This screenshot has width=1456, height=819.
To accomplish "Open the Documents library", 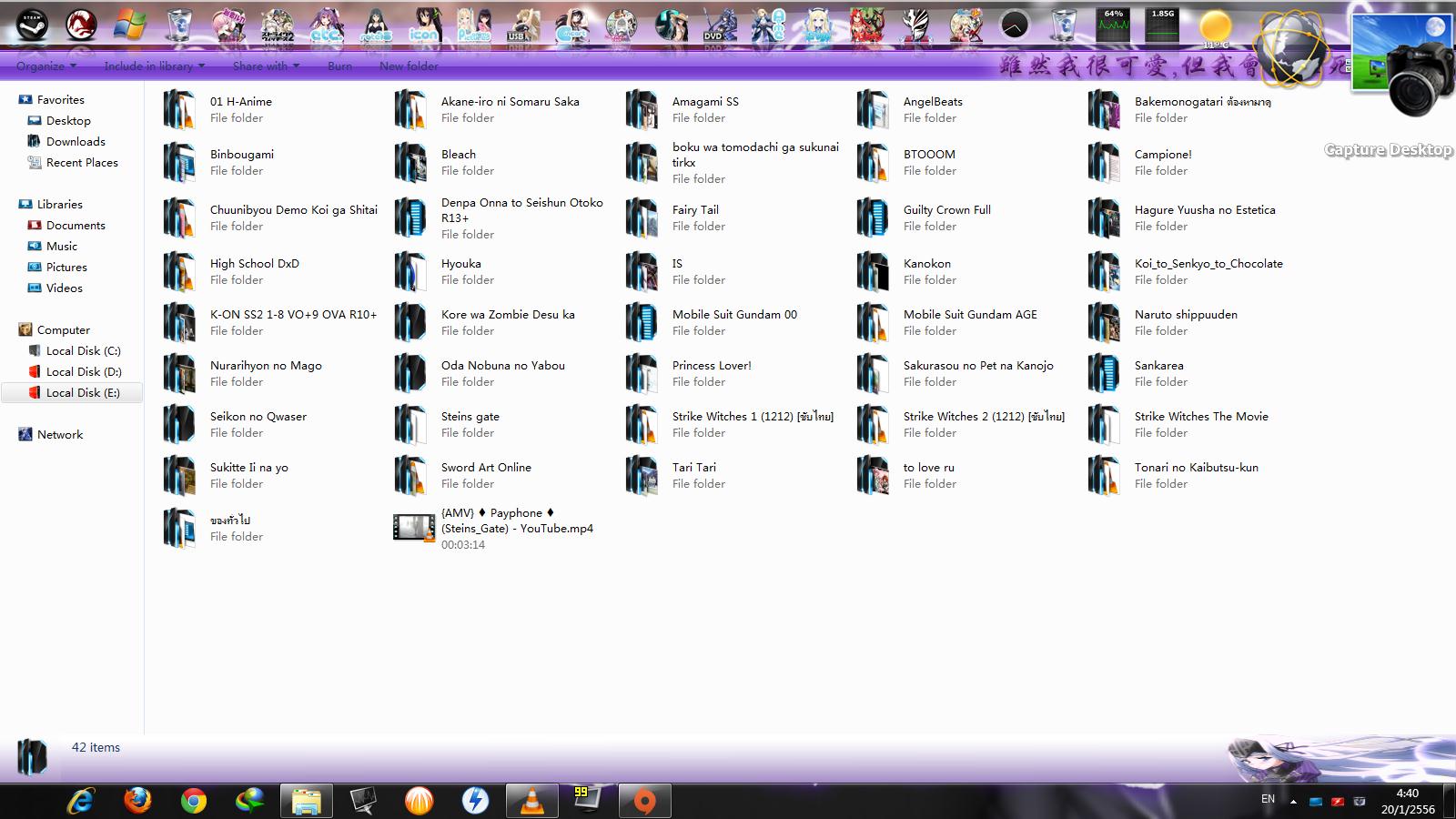I will click(76, 226).
